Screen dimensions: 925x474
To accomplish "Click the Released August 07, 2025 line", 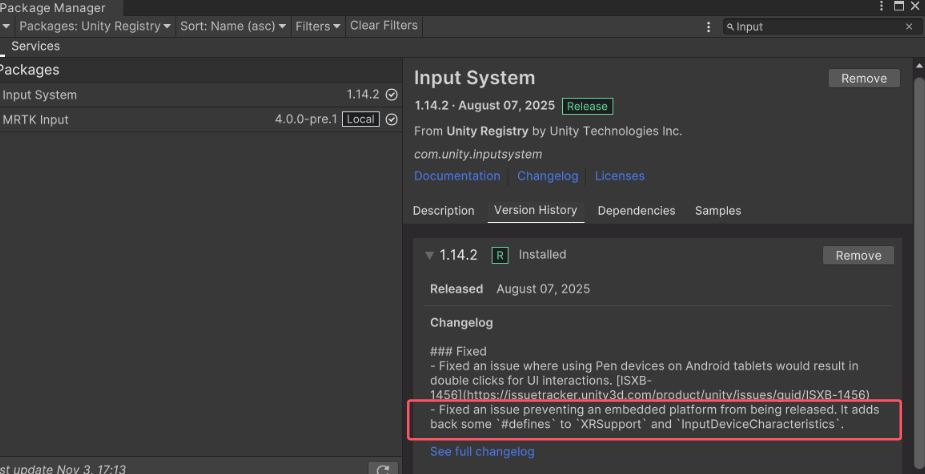I will tap(510, 289).
